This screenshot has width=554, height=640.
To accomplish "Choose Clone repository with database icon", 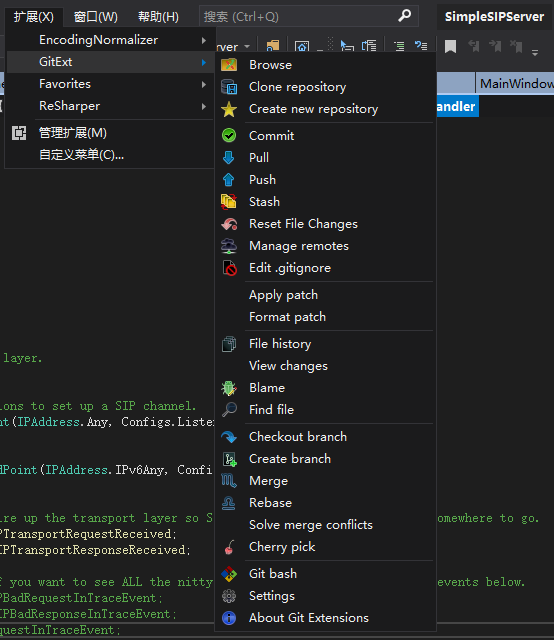I will coord(325,87).
